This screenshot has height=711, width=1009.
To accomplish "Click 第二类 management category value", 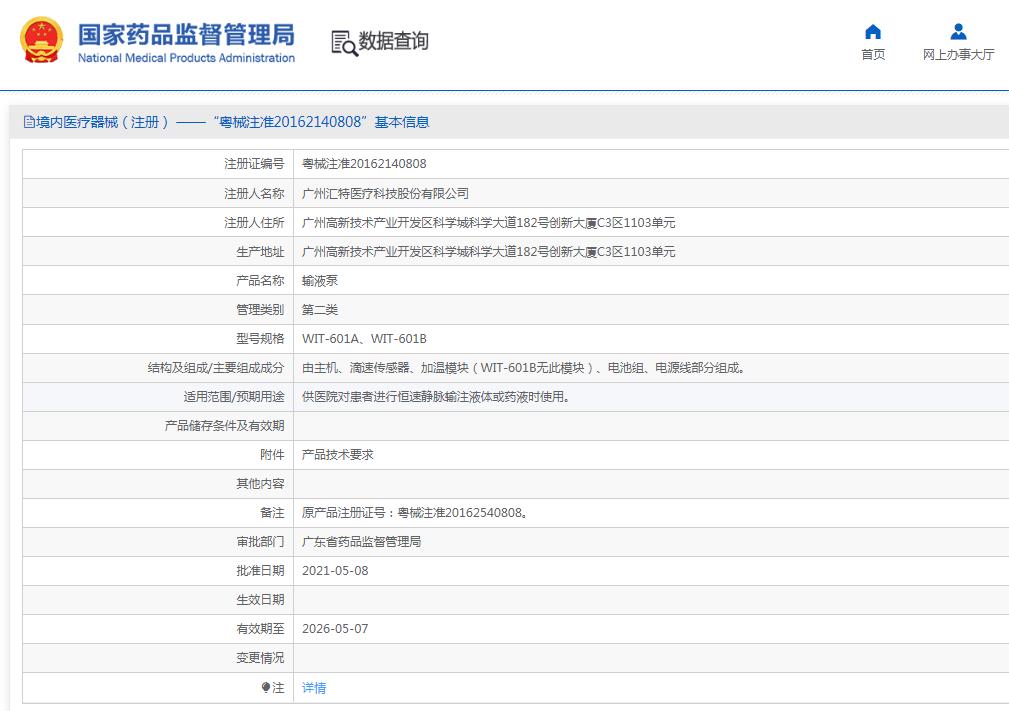I will point(320,309).
